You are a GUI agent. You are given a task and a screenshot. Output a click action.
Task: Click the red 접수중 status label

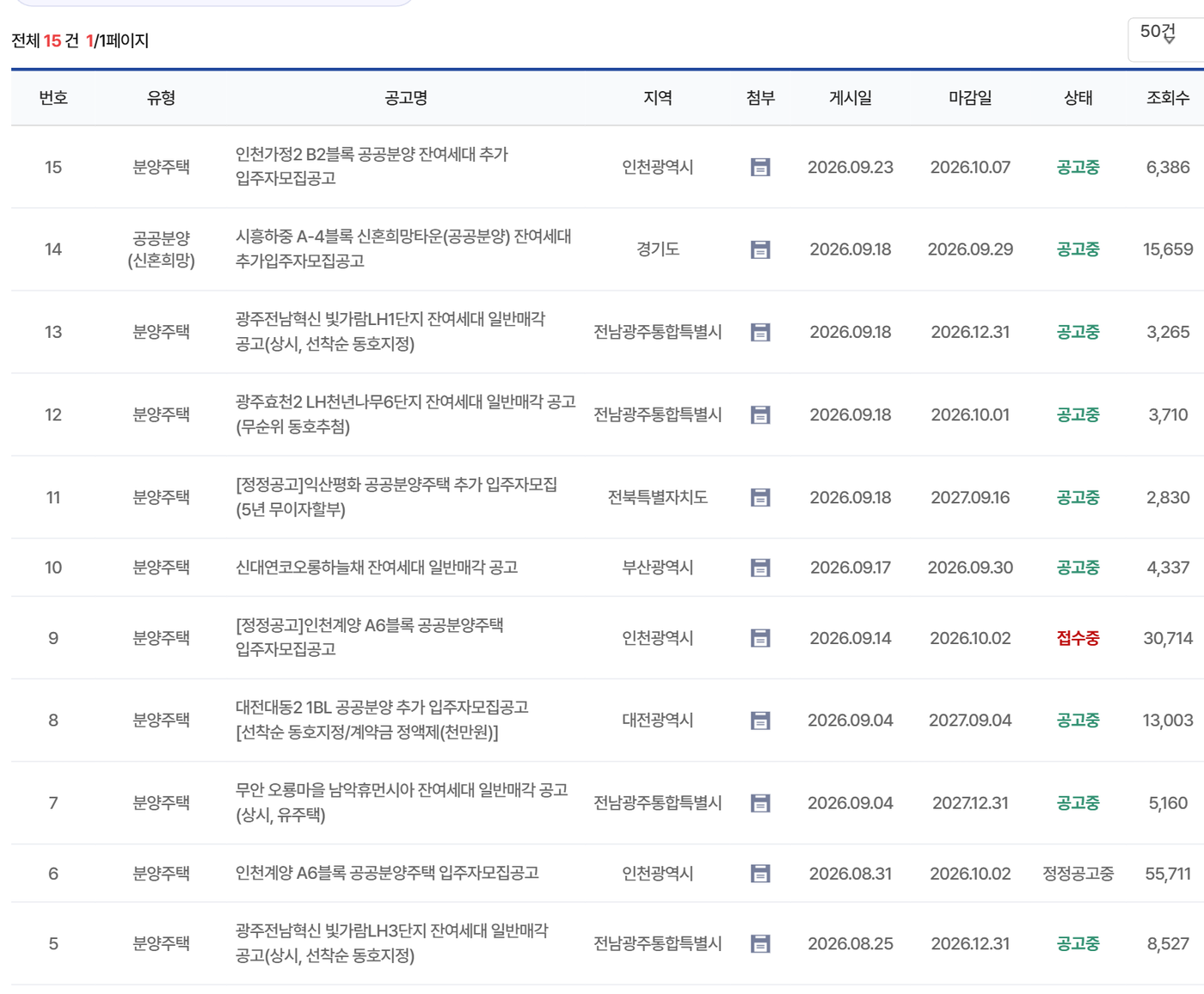[x=1078, y=638]
